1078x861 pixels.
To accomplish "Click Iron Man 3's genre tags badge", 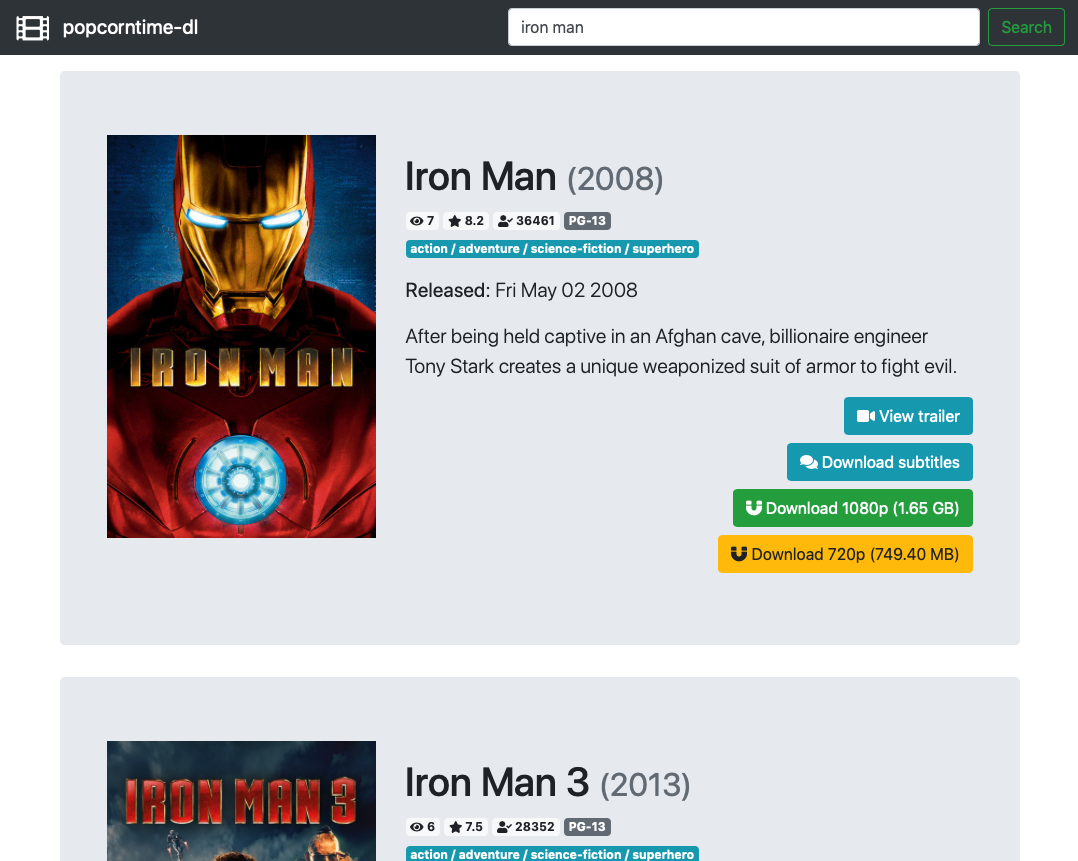I will [x=552, y=854].
